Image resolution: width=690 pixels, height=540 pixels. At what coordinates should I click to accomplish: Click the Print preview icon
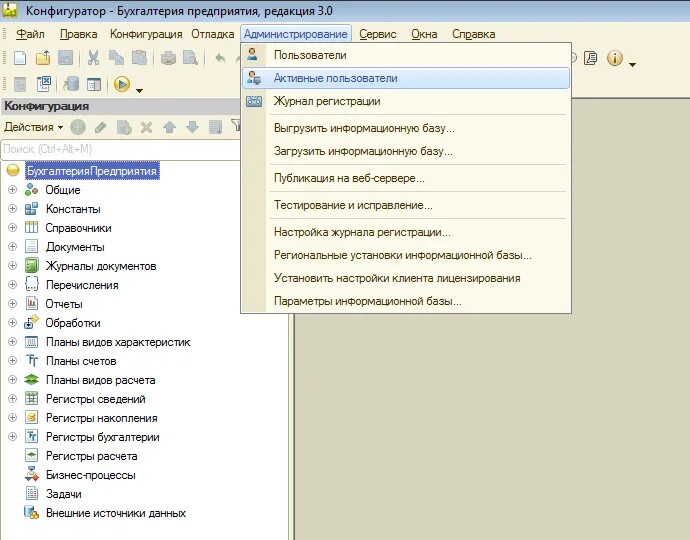(x=191, y=58)
